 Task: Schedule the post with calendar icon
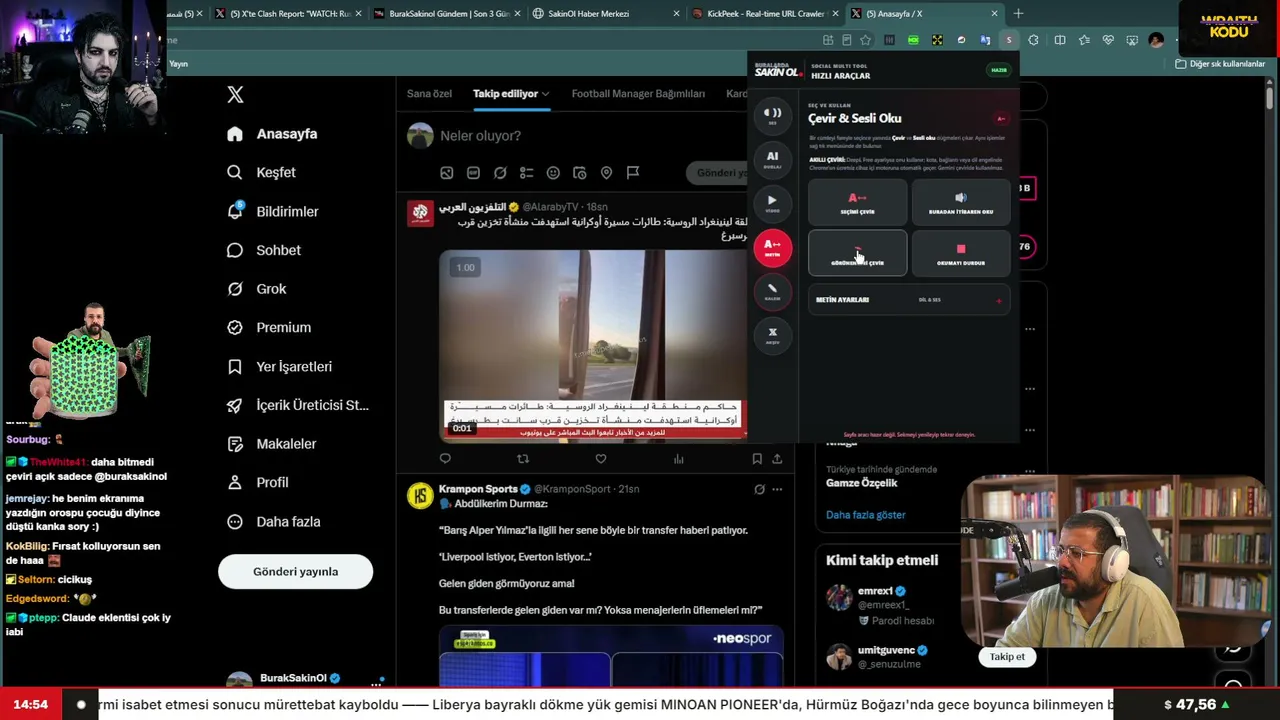pos(579,173)
